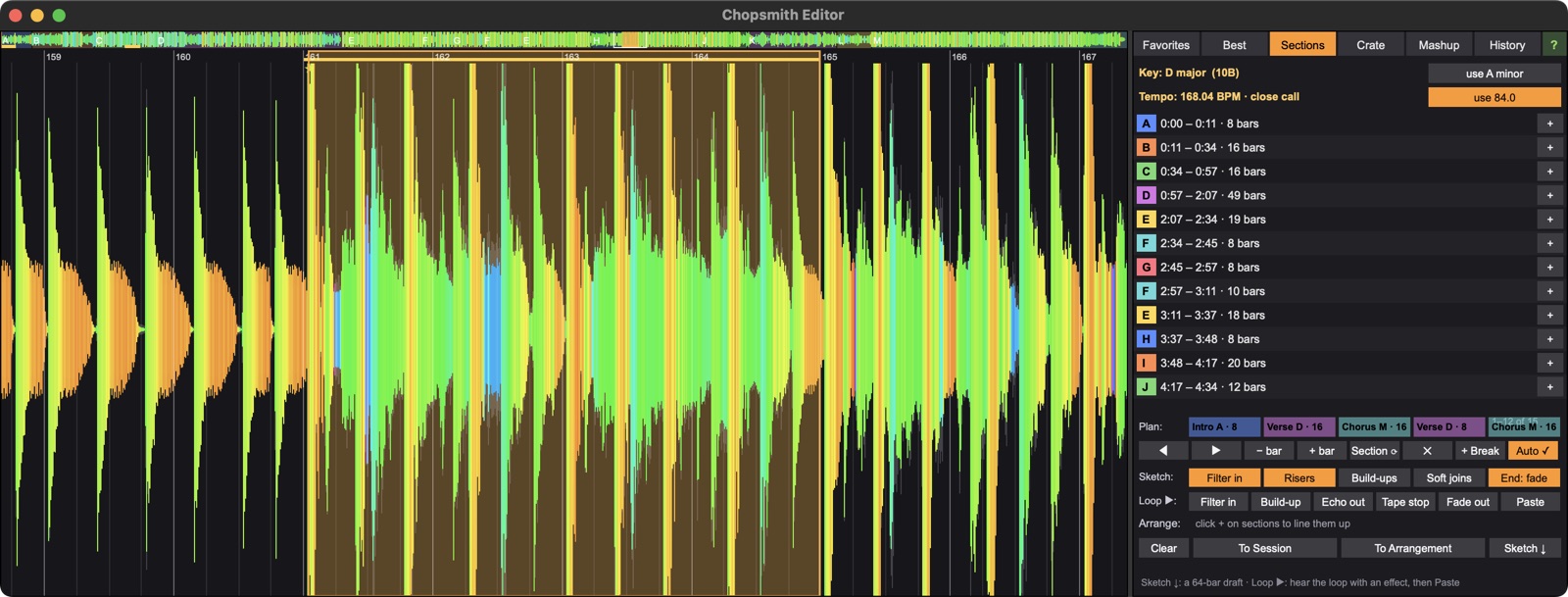1568x597 pixels.
Task: Show the History tab
Action: [1506, 45]
